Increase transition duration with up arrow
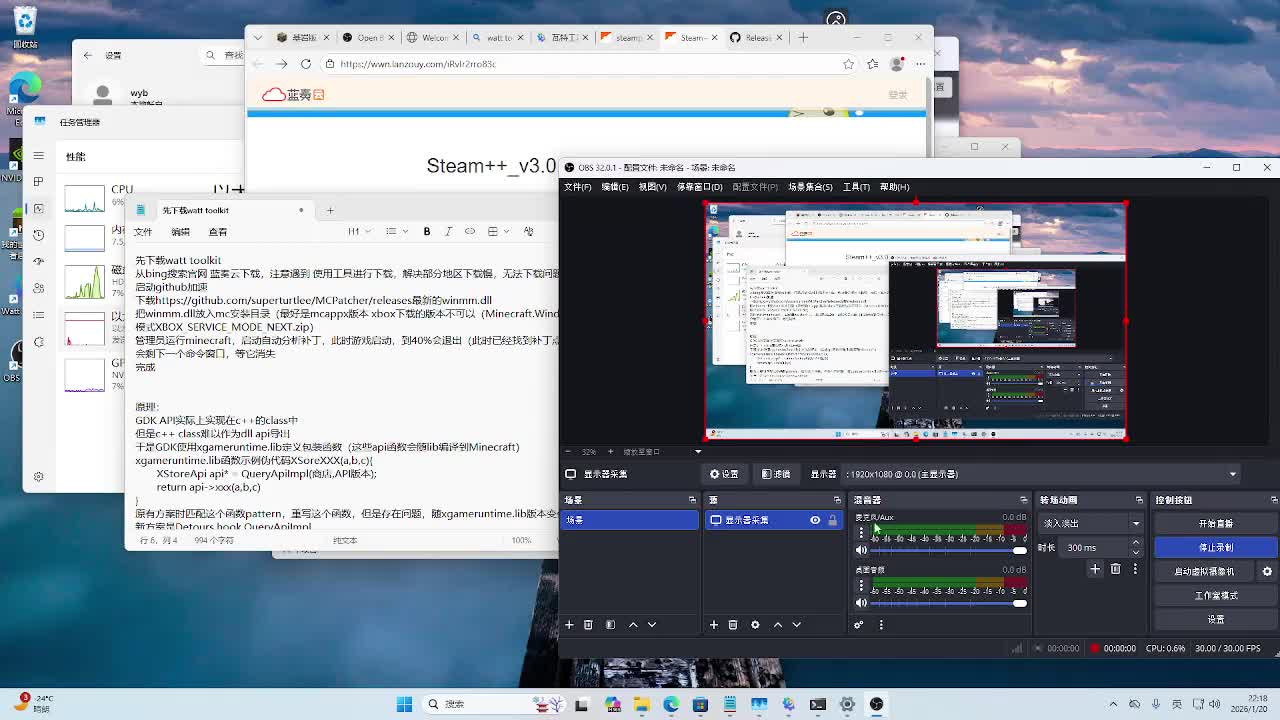This screenshot has height=720, width=1280. pos(1136,543)
